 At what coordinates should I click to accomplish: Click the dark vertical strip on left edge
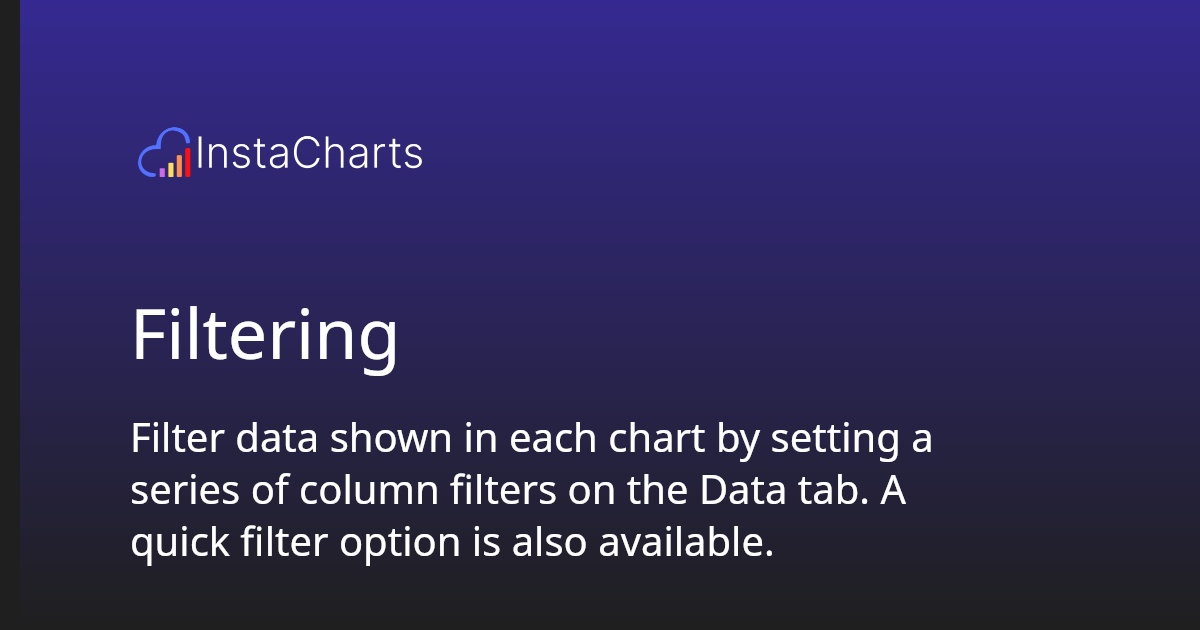coord(9,315)
